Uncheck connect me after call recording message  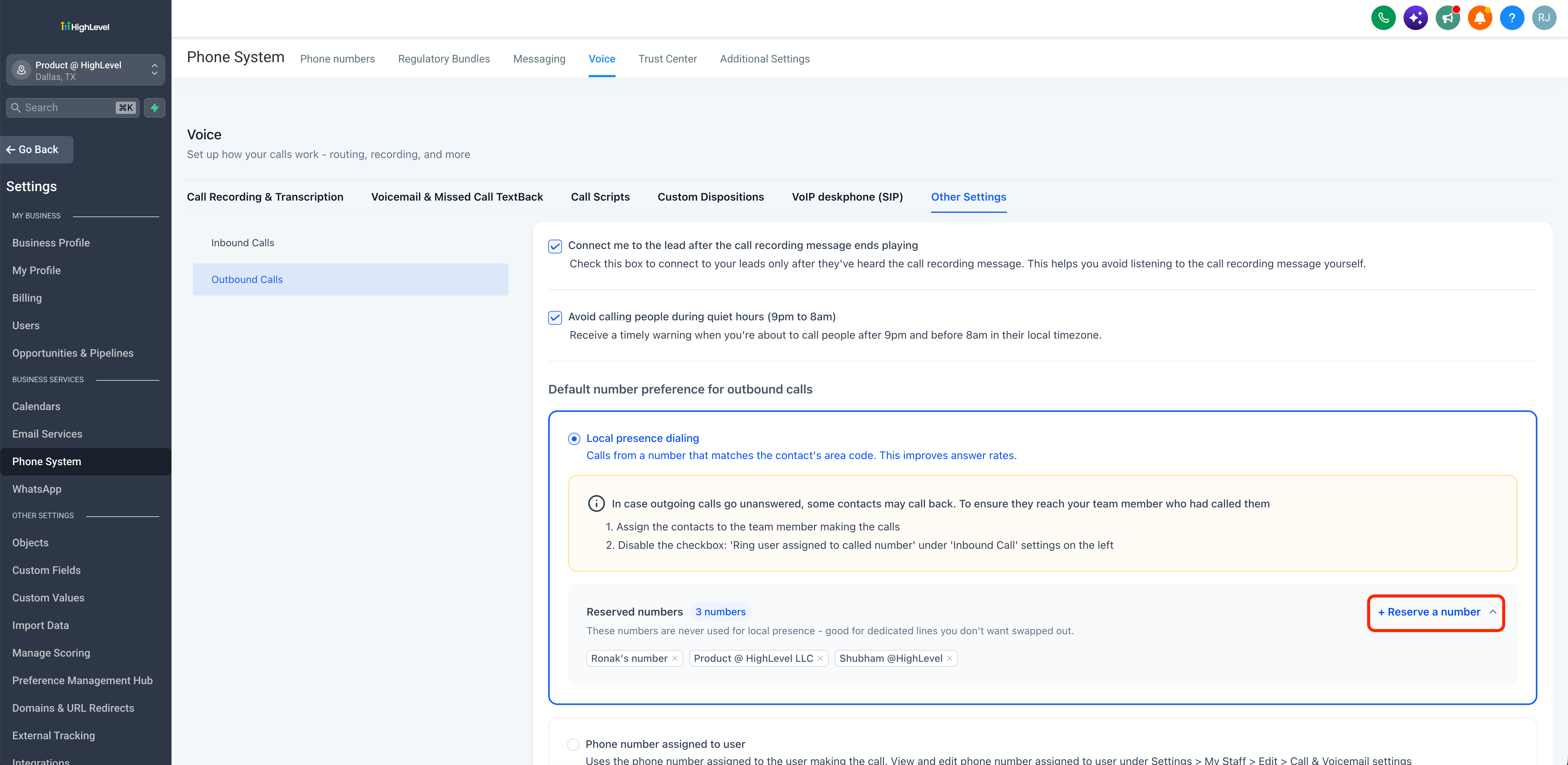tap(555, 246)
